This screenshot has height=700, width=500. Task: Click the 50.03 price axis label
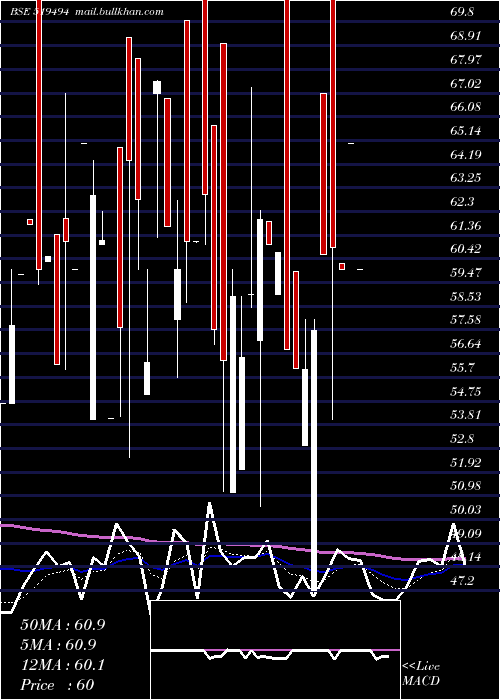(x=466, y=510)
